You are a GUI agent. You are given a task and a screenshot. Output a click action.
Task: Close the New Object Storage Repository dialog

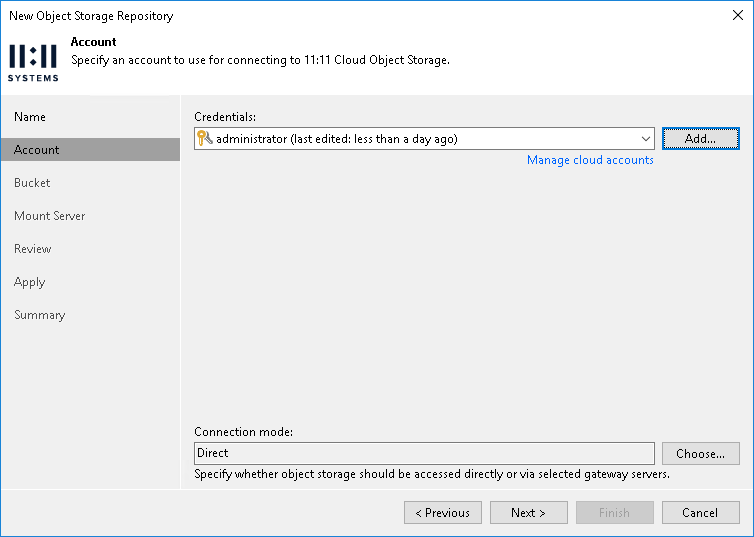738,15
